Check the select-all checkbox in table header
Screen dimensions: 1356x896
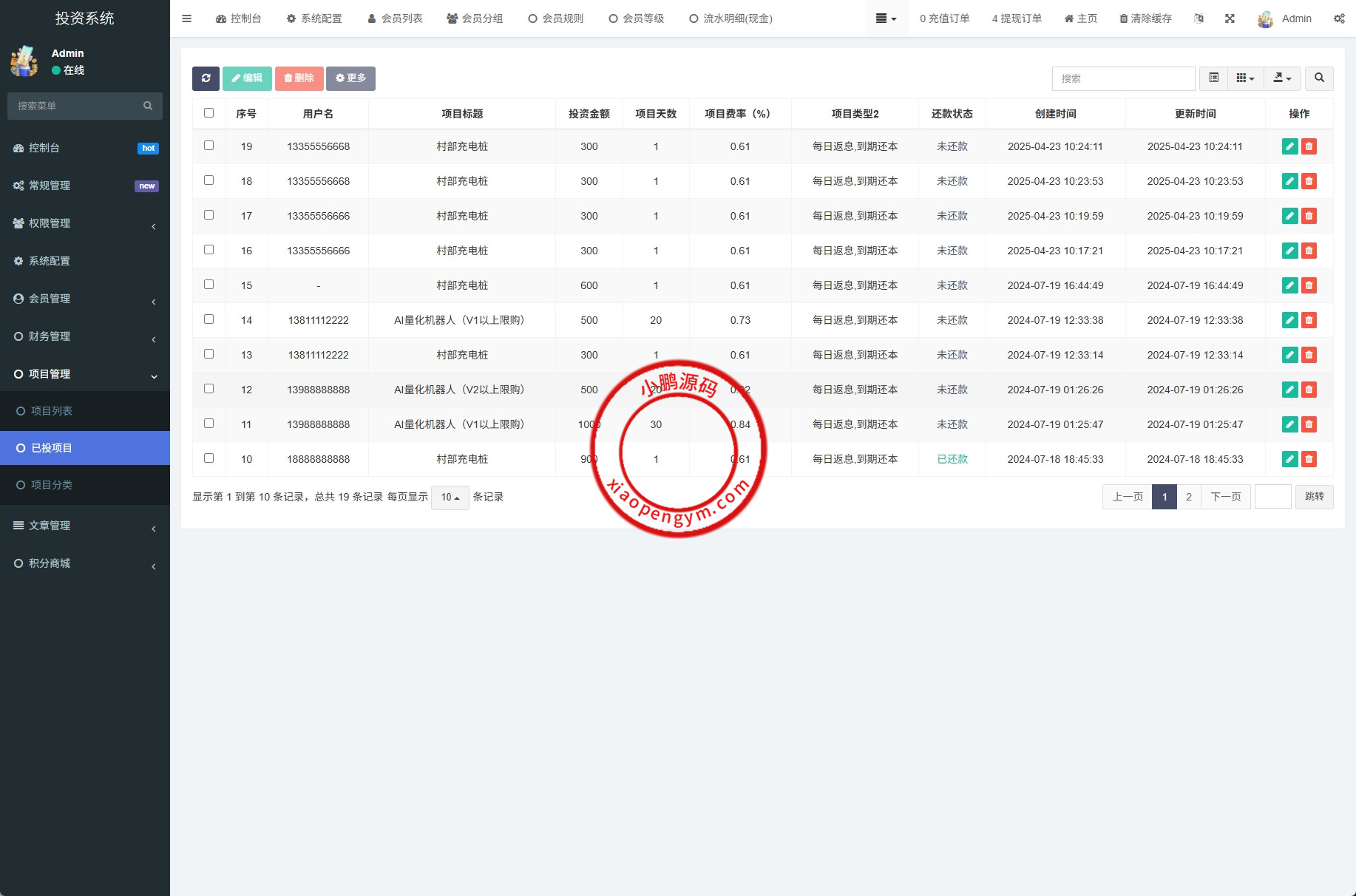209,113
